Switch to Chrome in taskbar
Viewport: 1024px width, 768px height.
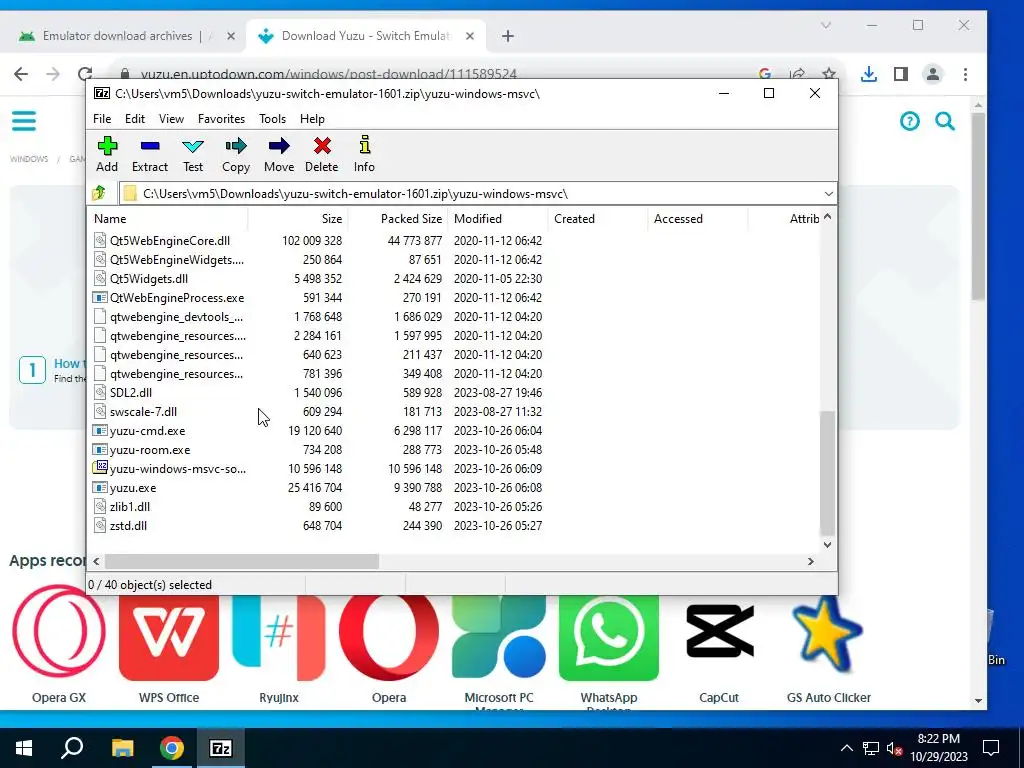[x=172, y=748]
